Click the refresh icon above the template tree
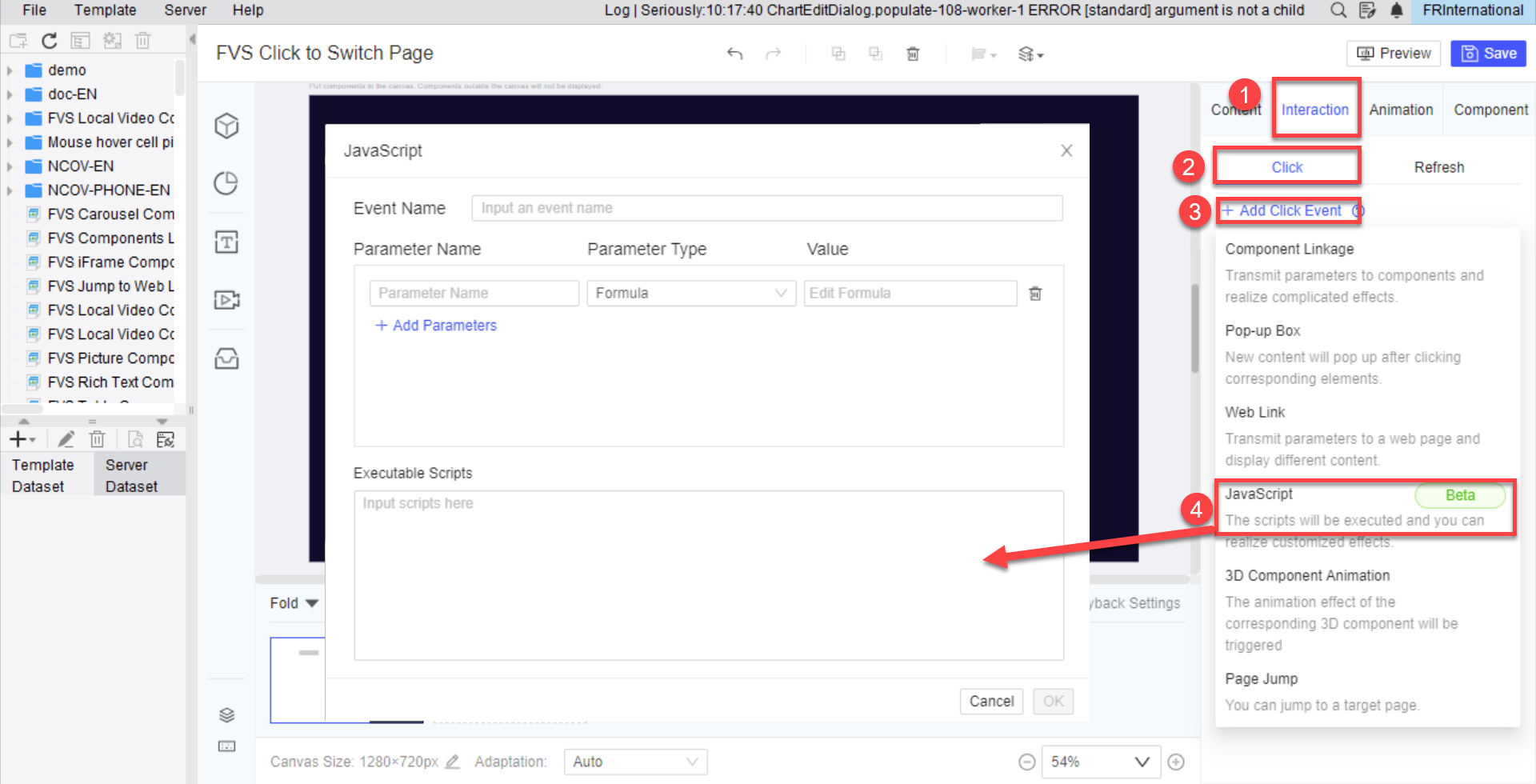The image size is (1536, 784). [49, 40]
